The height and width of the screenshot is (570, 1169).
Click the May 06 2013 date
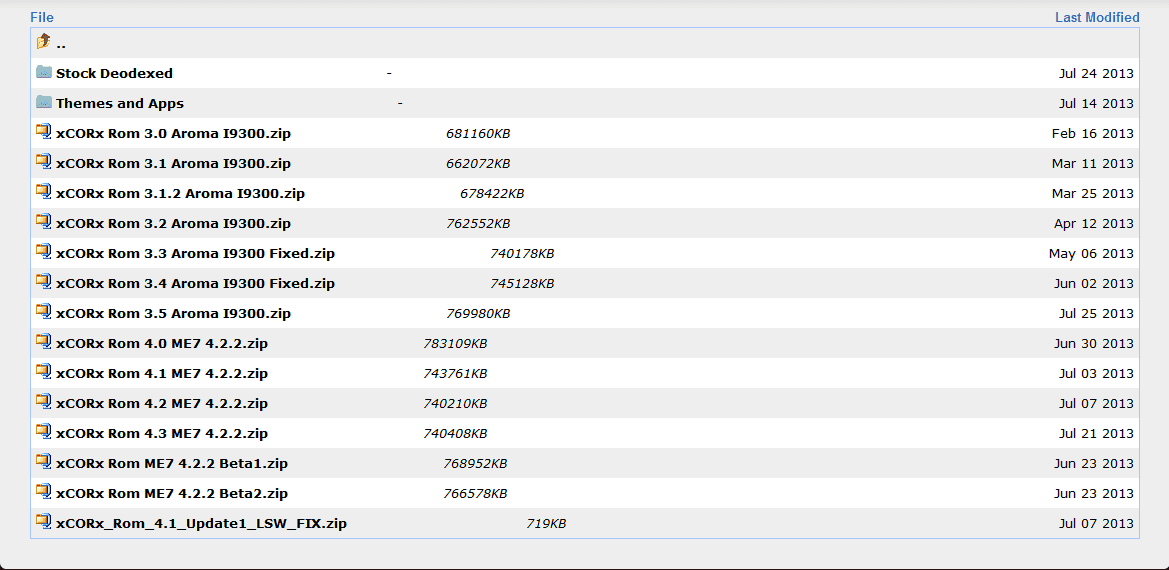pos(1091,253)
